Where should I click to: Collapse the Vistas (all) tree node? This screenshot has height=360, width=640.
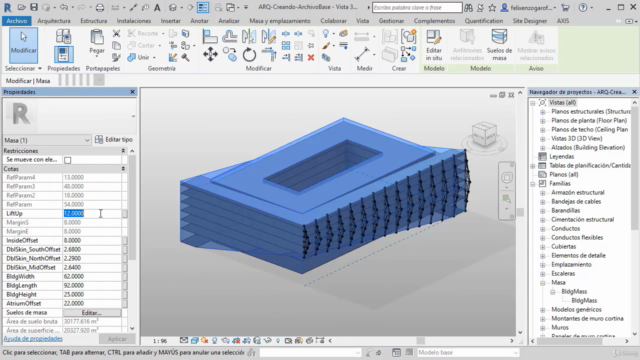click(533, 103)
